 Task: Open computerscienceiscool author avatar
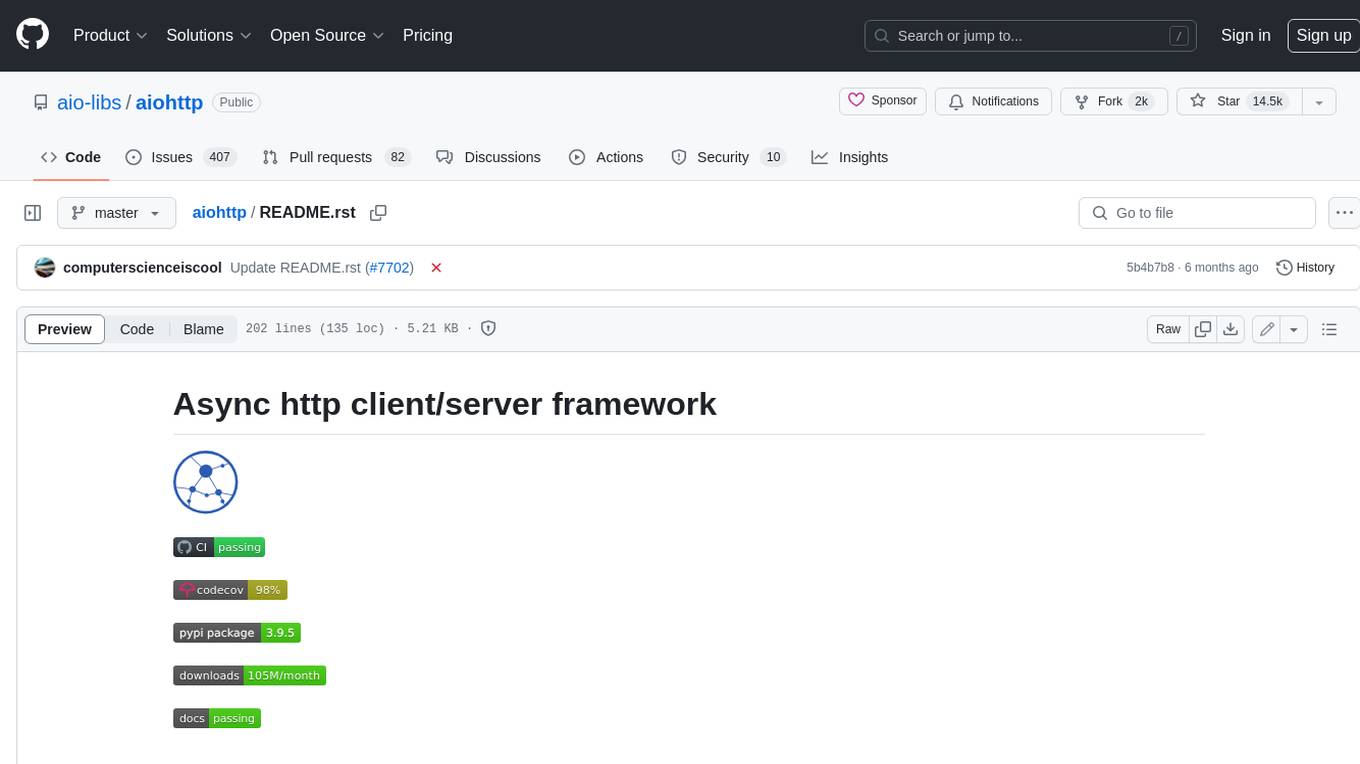[44, 267]
